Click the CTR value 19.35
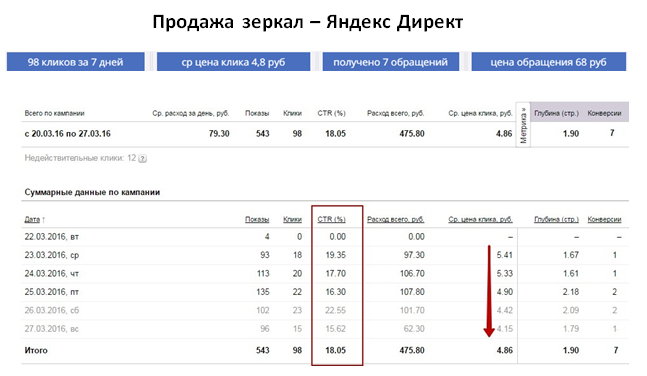The width and height of the screenshot is (647, 376). point(335,255)
